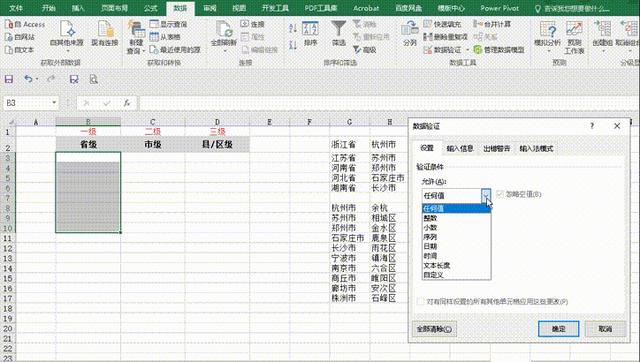Open Error Alert (出错警告) dialog tab
640x362 pixels.
[496, 149]
